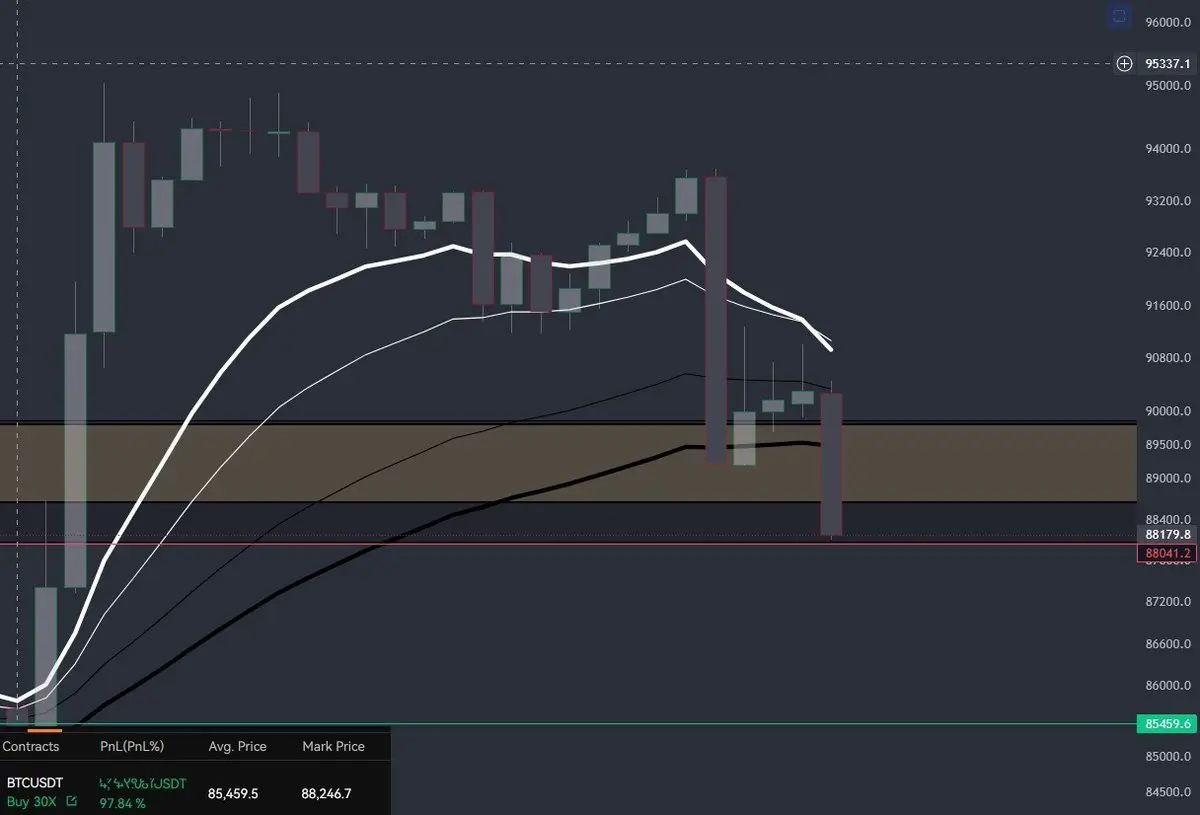The height and width of the screenshot is (815, 1200).
Task: Click the 86000.0 axis price label
Action: pos(1168,686)
